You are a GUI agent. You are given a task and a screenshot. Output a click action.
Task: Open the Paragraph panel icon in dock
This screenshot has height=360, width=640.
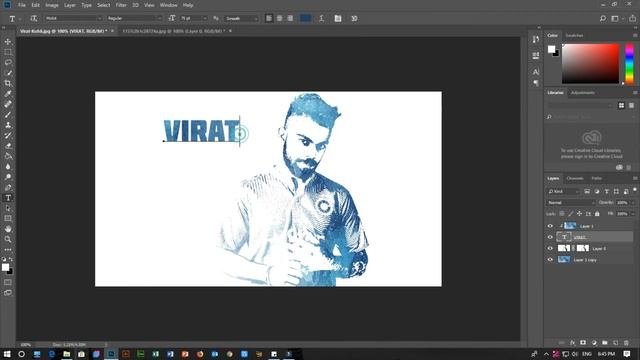click(536, 83)
